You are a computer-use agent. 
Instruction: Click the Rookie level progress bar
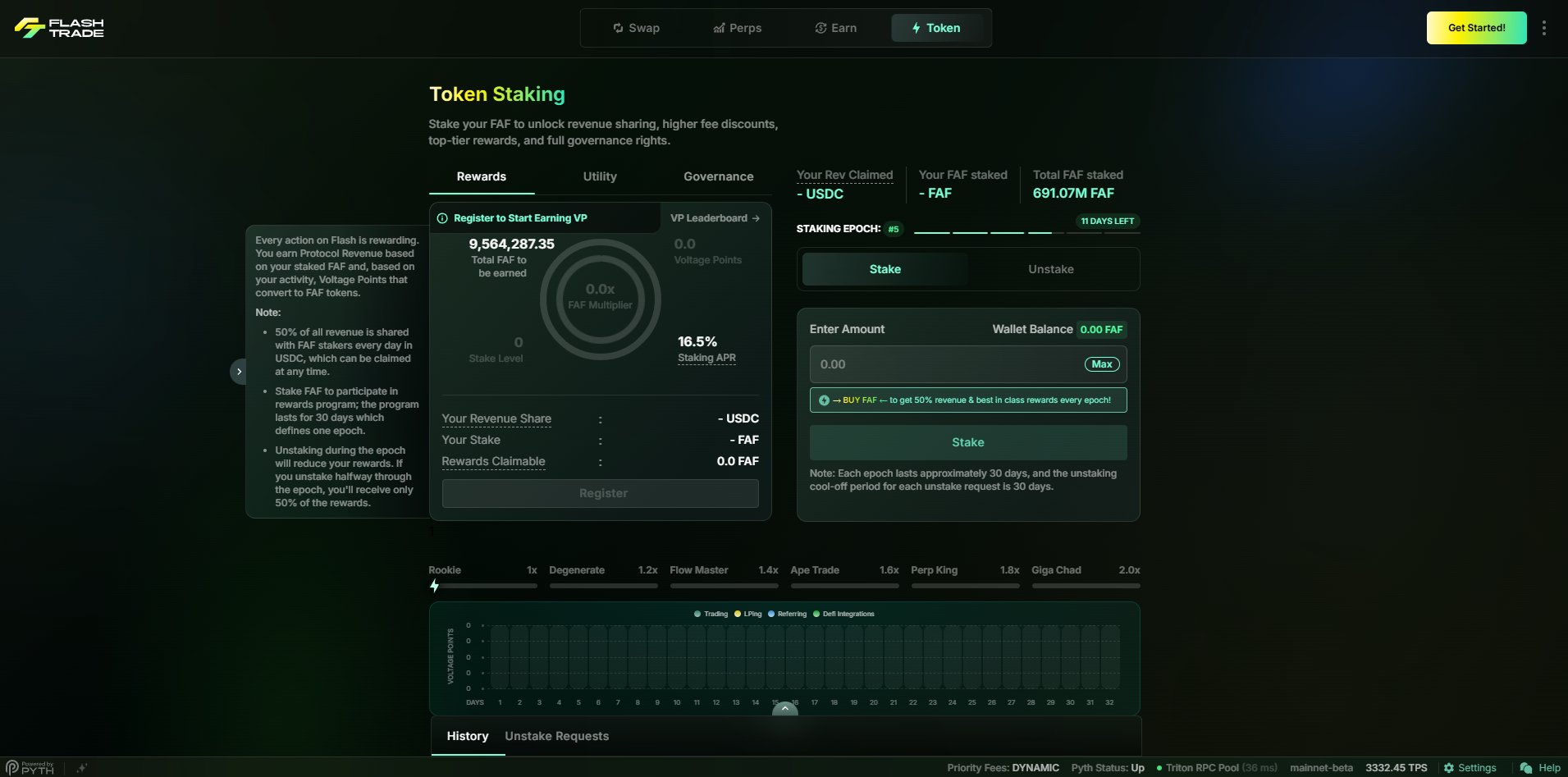(482, 586)
